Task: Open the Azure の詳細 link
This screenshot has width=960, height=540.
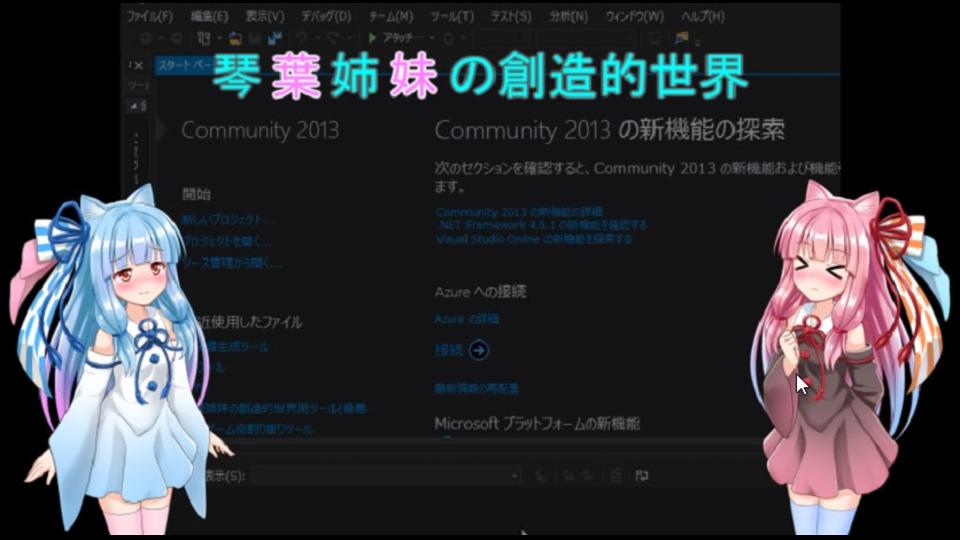Action: (x=467, y=319)
